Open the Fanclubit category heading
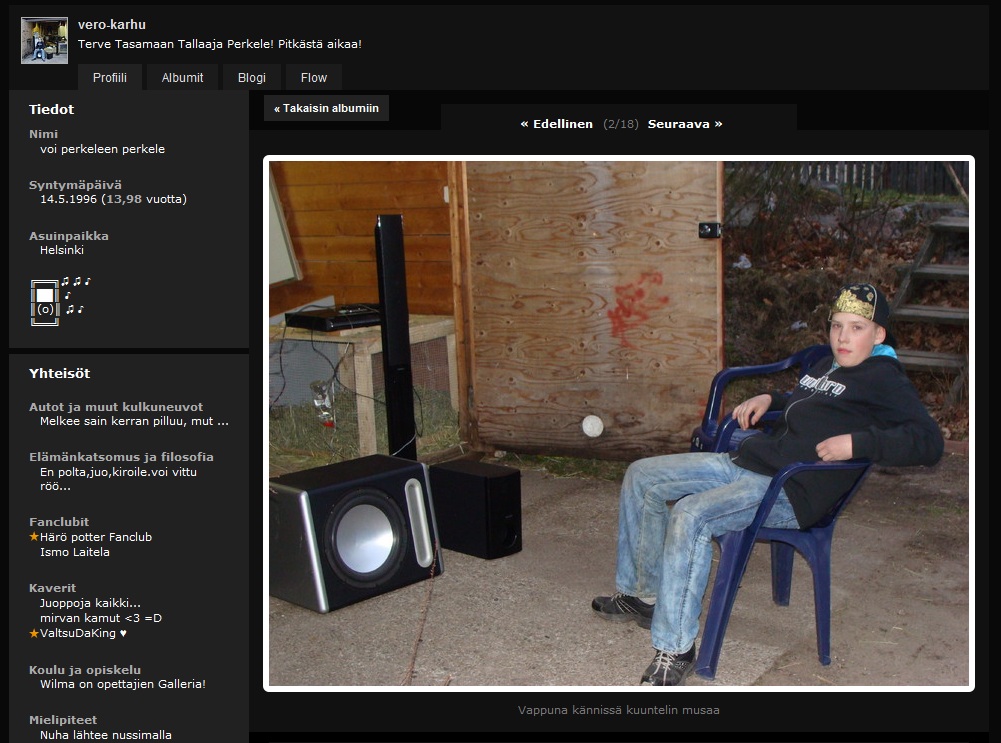The height and width of the screenshot is (743, 1001). [x=59, y=522]
